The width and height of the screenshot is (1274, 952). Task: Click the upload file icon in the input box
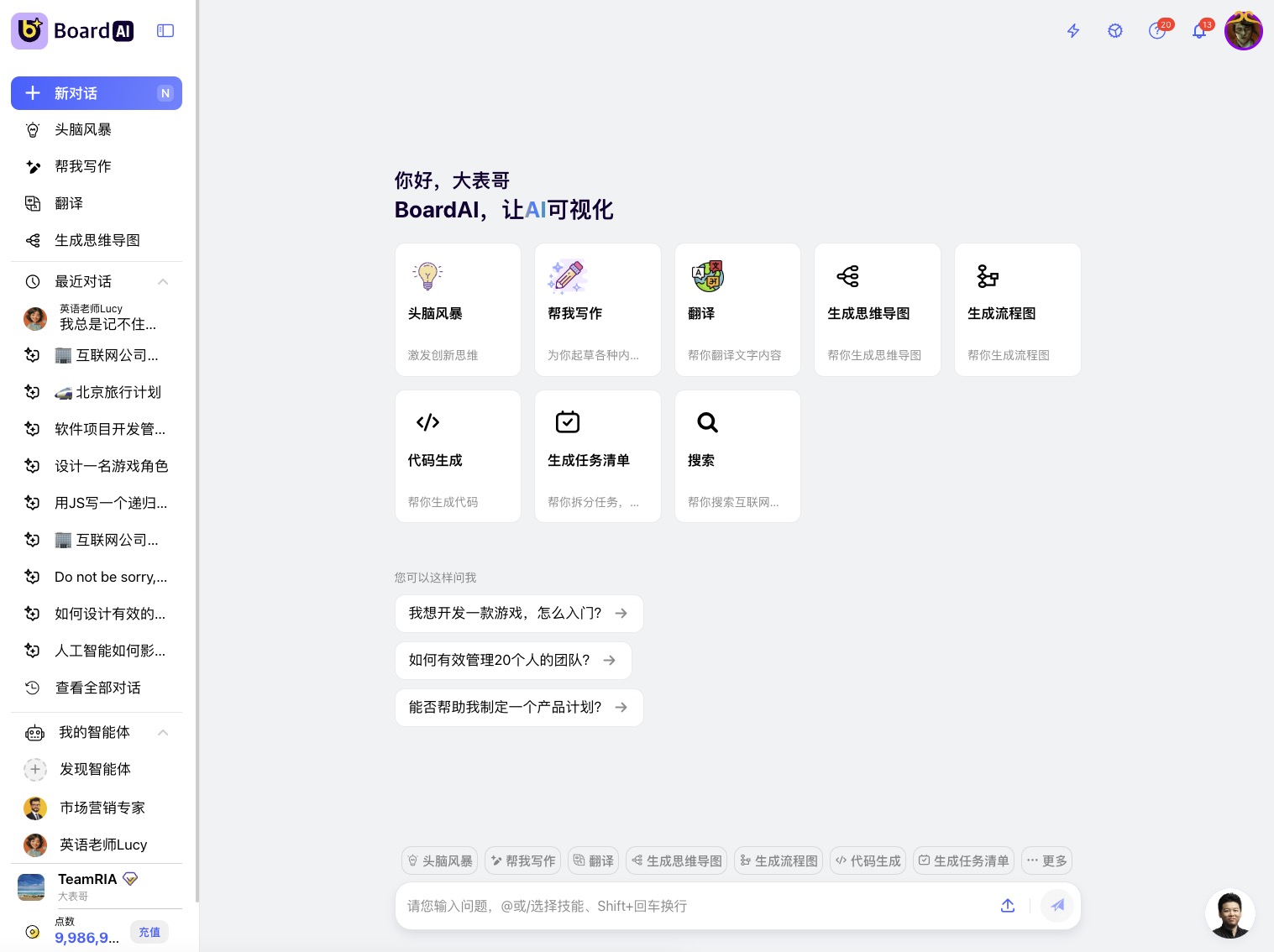[x=1008, y=906]
